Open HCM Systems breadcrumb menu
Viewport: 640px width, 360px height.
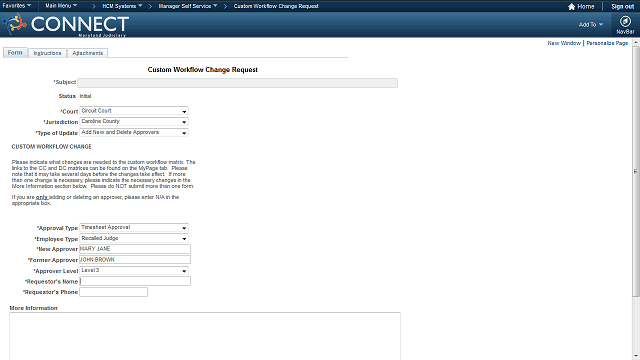pos(122,6)
